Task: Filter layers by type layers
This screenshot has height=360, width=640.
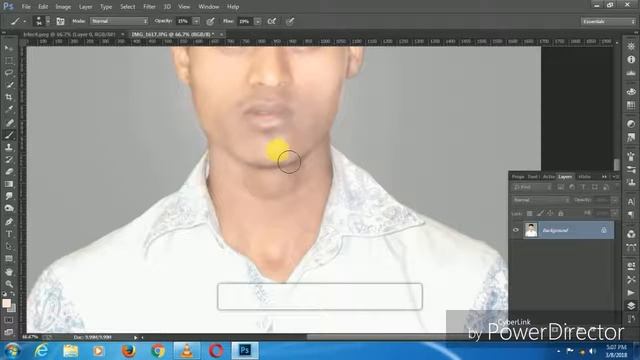Action: [x=583, y=187]
